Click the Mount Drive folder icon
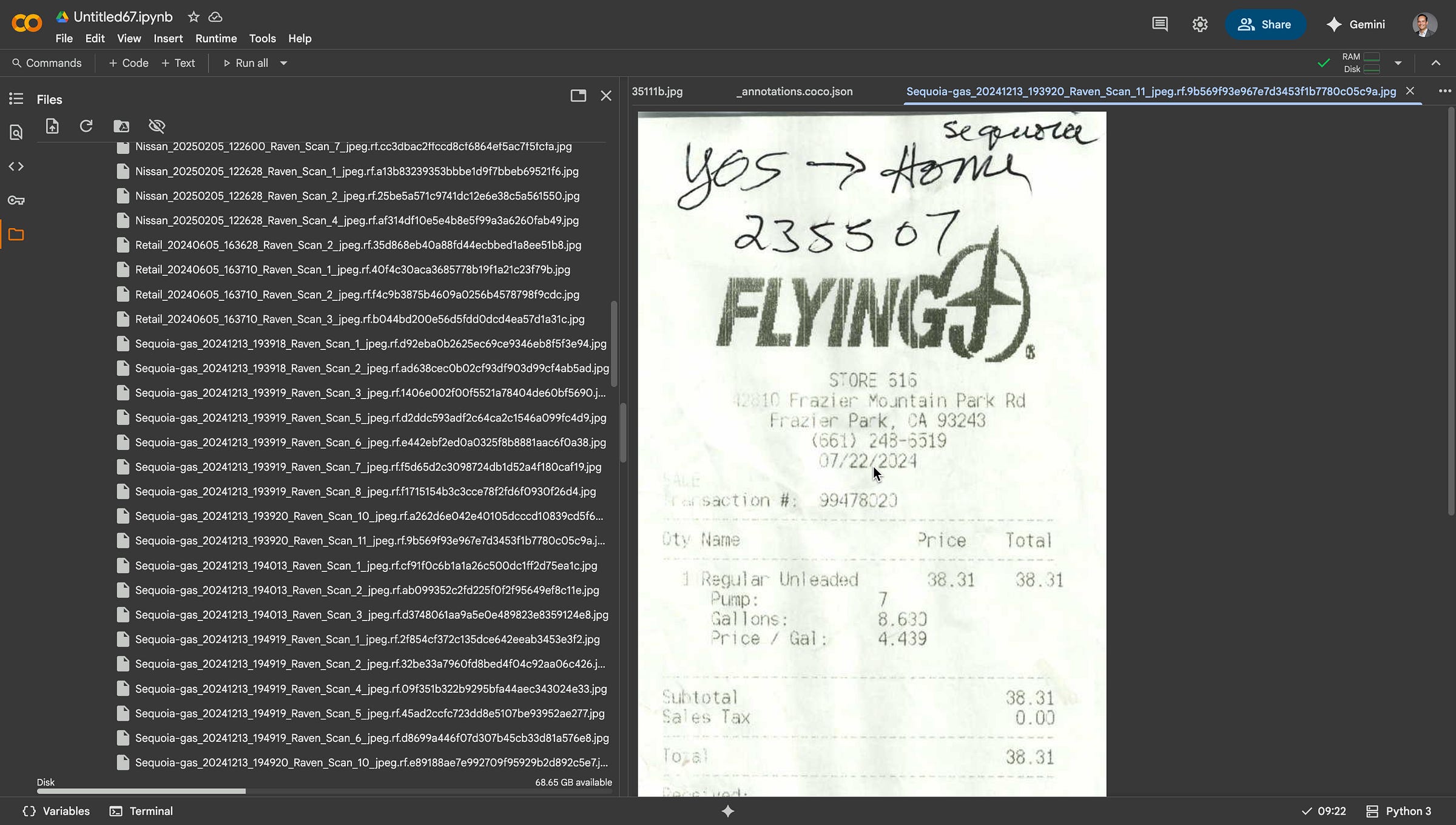 [x=121, y=126]
